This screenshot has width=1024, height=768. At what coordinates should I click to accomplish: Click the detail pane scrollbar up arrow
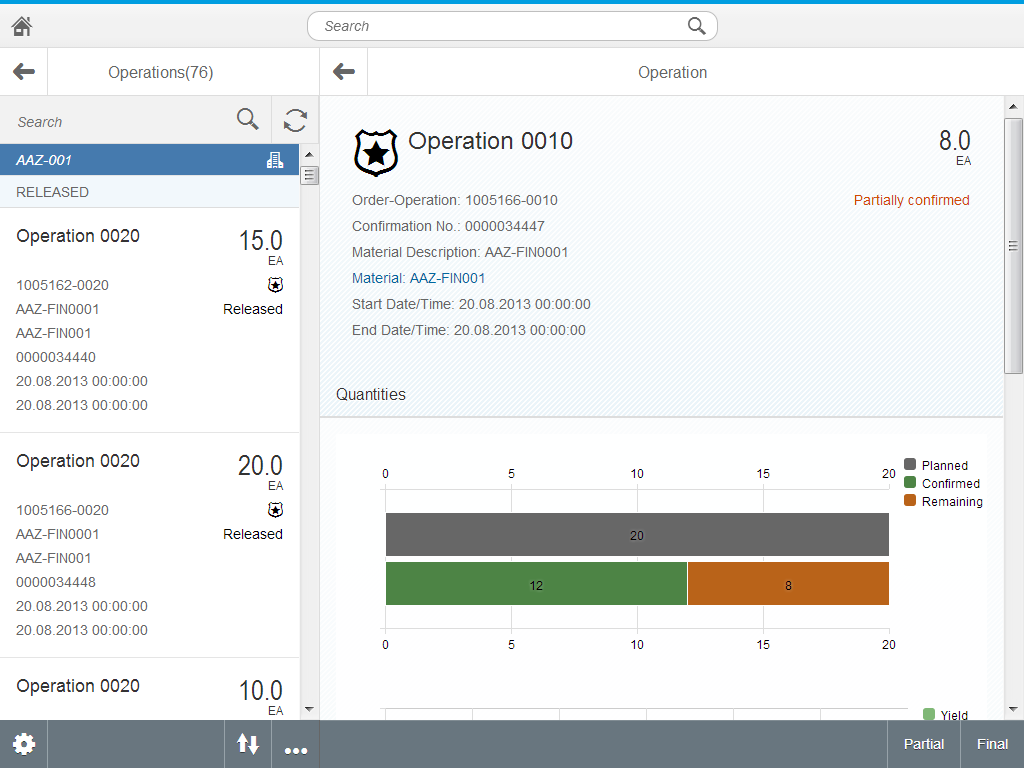(1013, 106)
